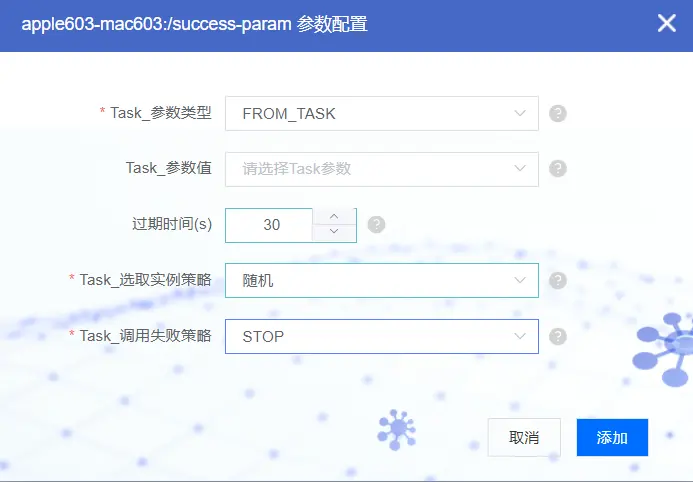This screenshot has width=693, height=482.
Task: Open the STOP failure strategy dropdown
Action: point(382,337)
